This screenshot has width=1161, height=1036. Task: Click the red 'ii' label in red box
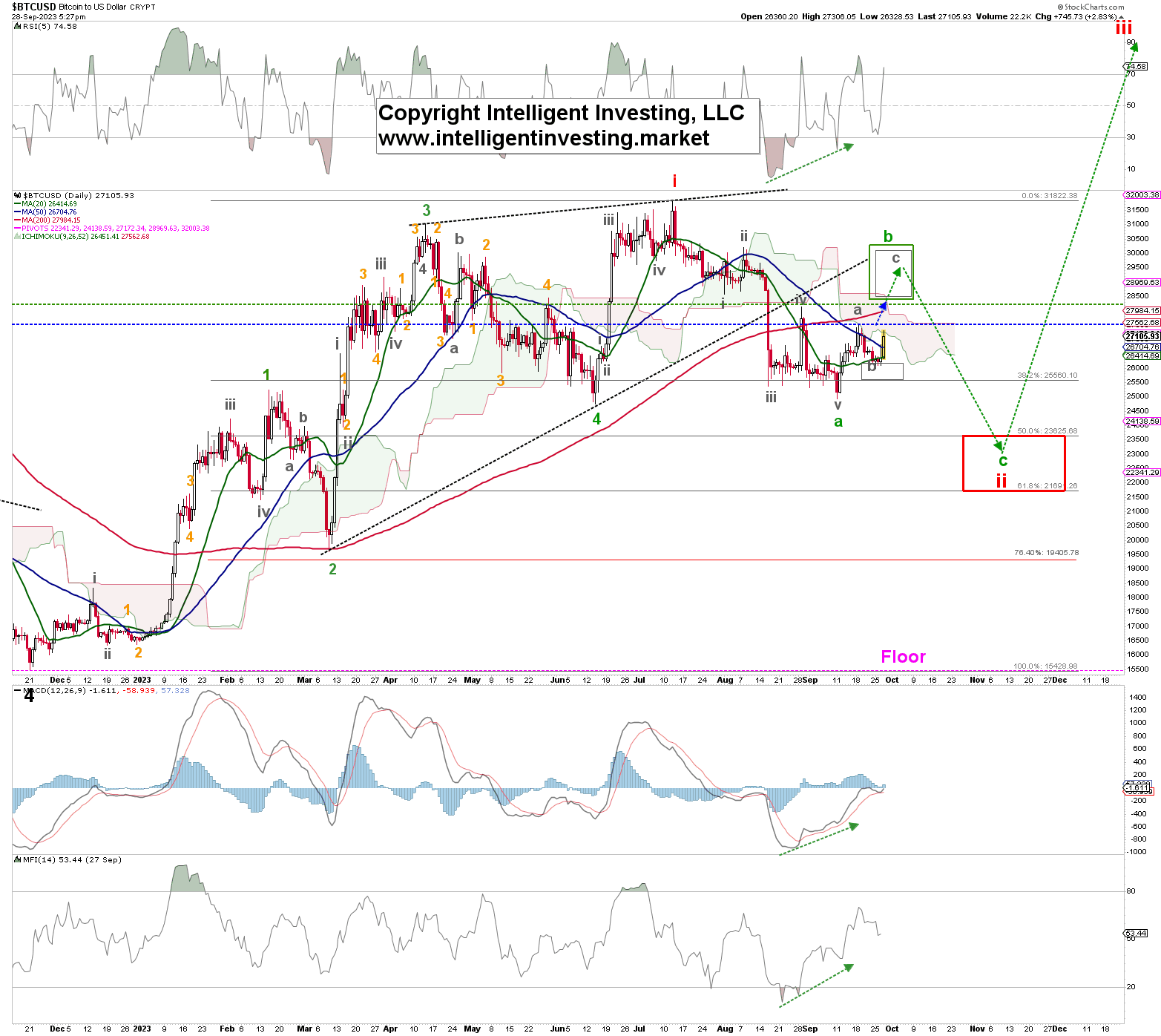[1002, 481]
